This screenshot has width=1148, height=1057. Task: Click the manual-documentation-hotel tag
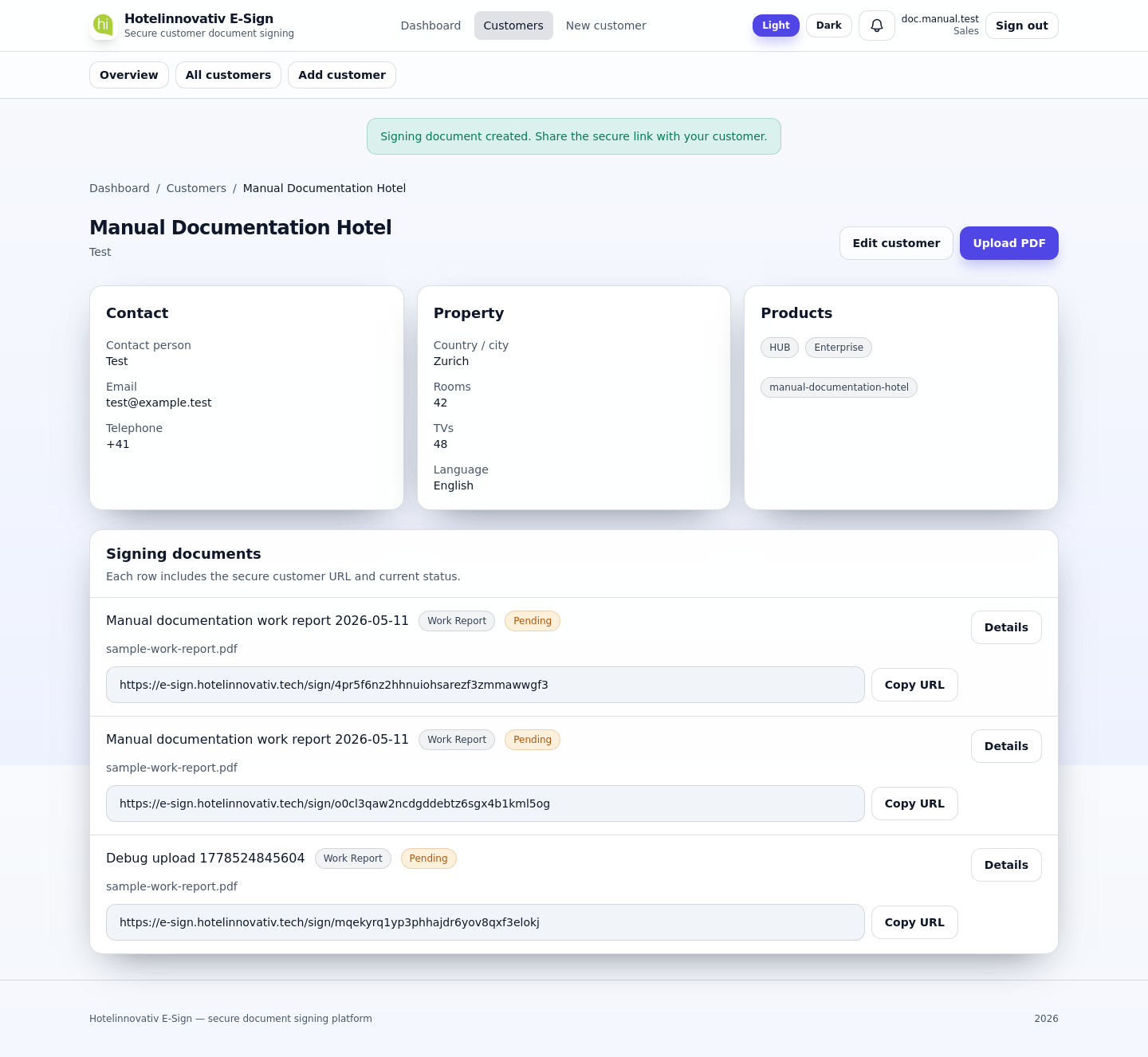[839, 387]
